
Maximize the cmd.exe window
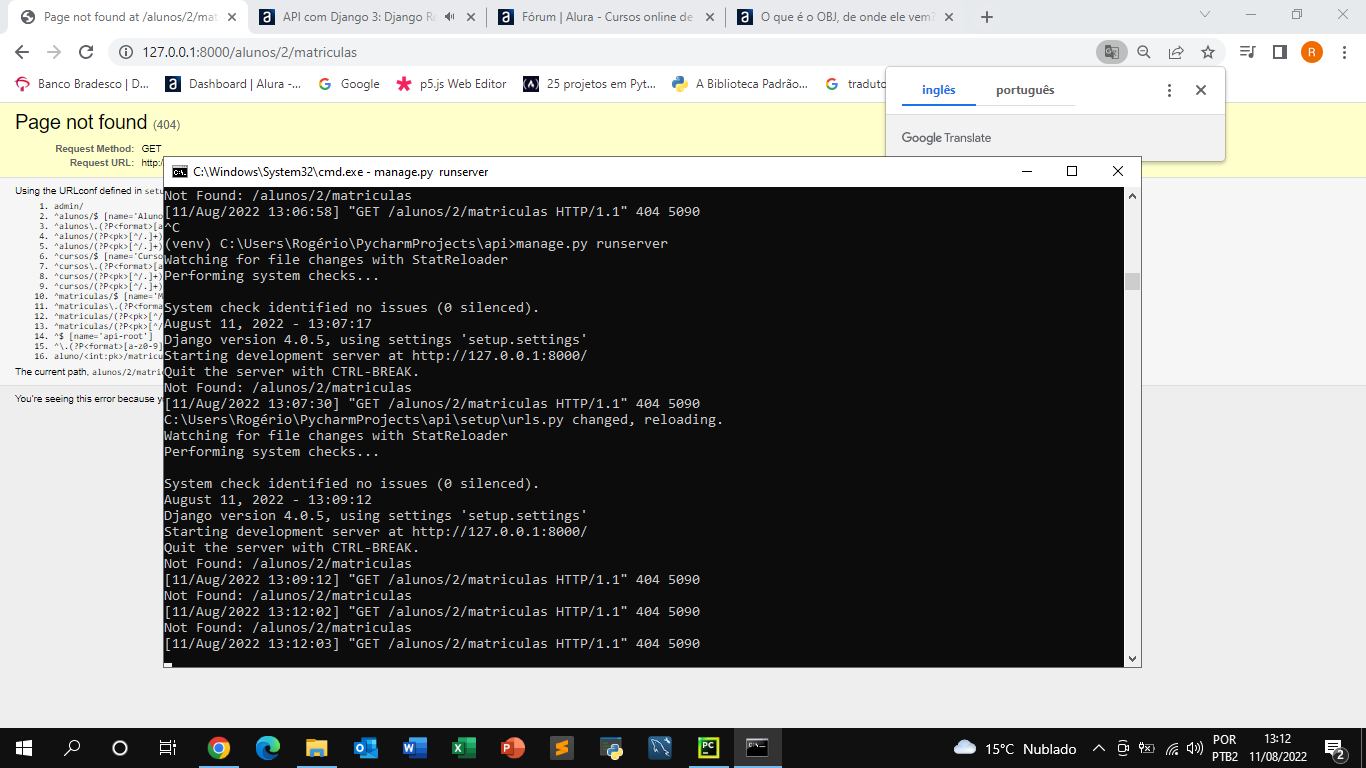[1072, 171]
